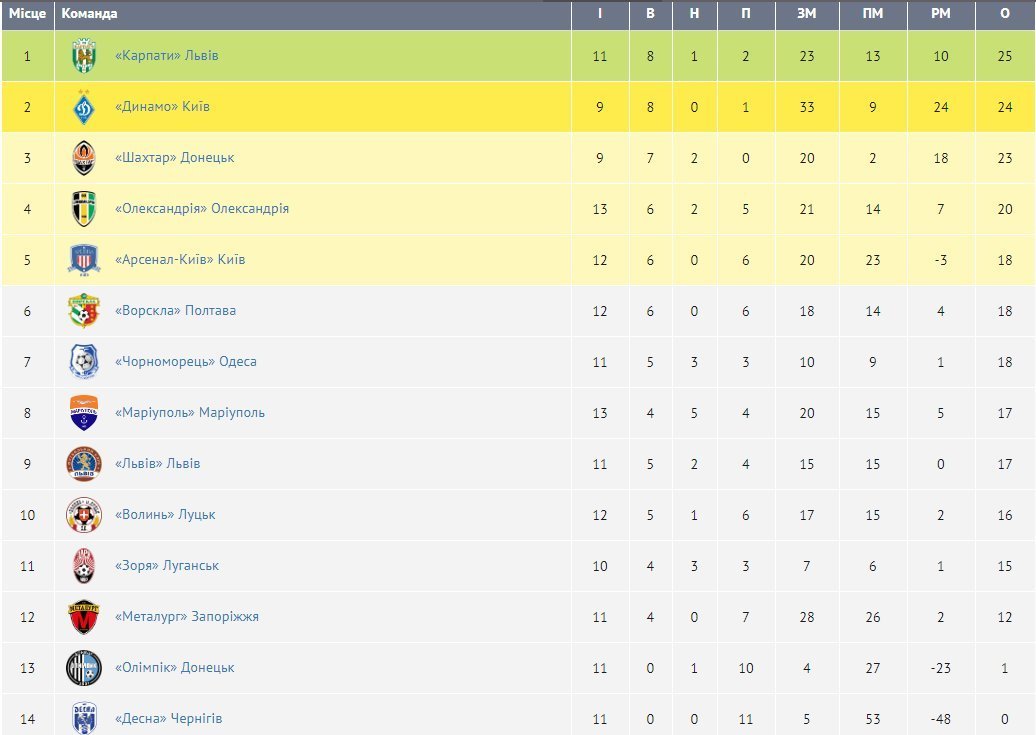Open the «Волинь» Луцьк team page
This screenshot has height=735, width=1036.
coord(165,515)
